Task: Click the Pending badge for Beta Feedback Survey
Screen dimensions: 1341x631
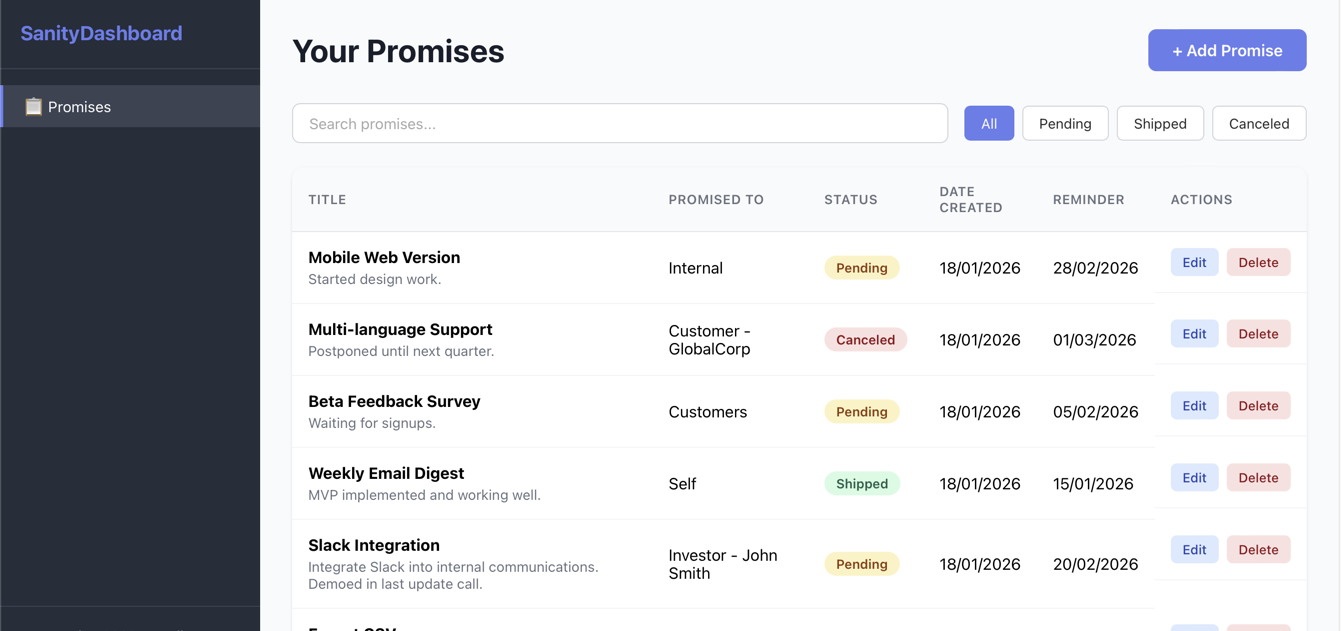Action: 862,411
